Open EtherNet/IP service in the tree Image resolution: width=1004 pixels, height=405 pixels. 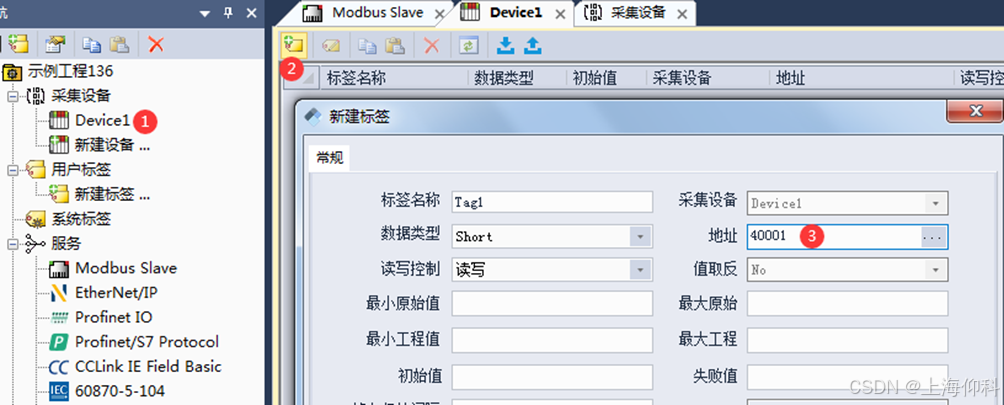tap(117, 293)
